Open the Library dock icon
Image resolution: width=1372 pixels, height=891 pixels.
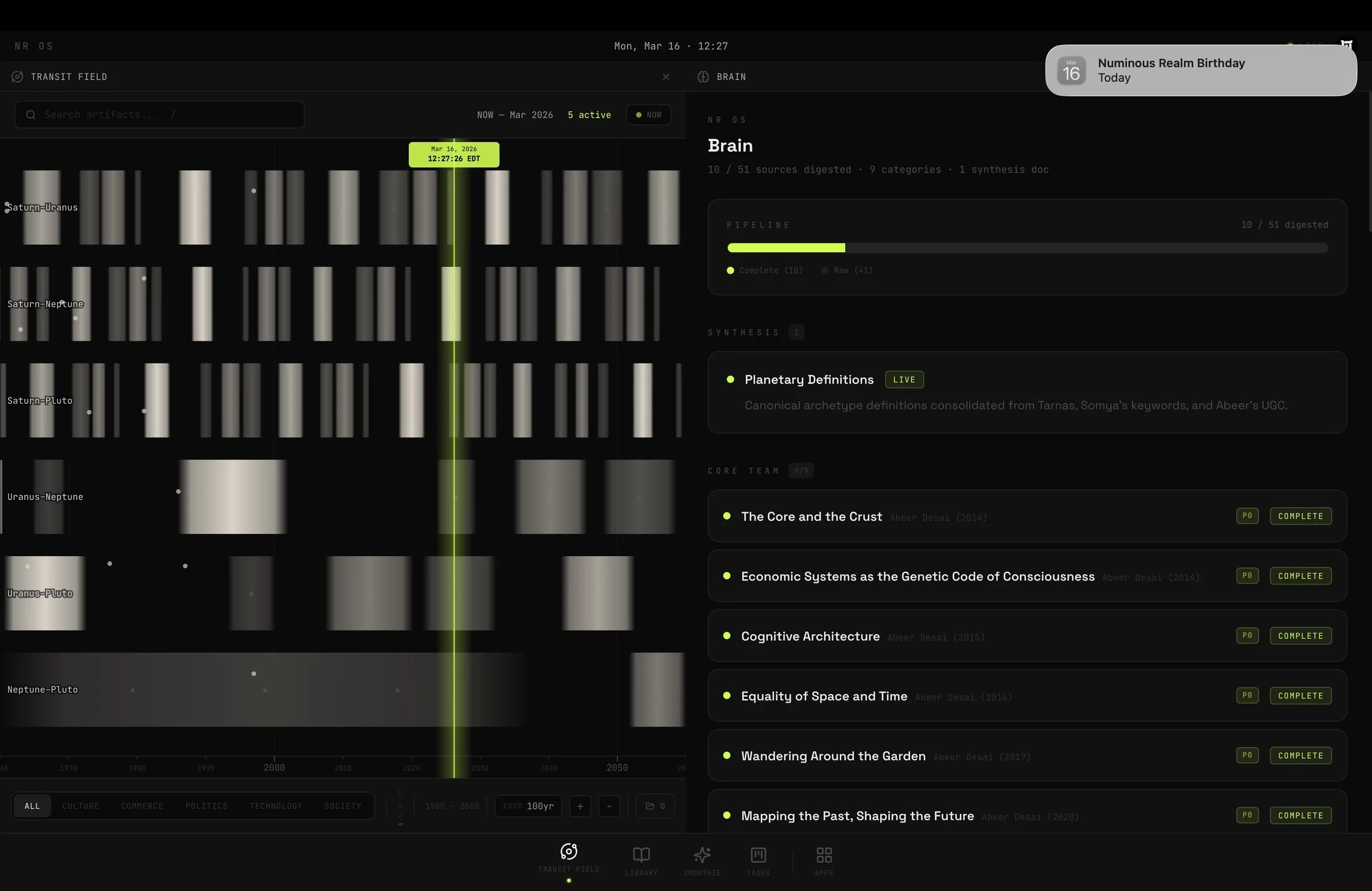click(x=641, y=855)
